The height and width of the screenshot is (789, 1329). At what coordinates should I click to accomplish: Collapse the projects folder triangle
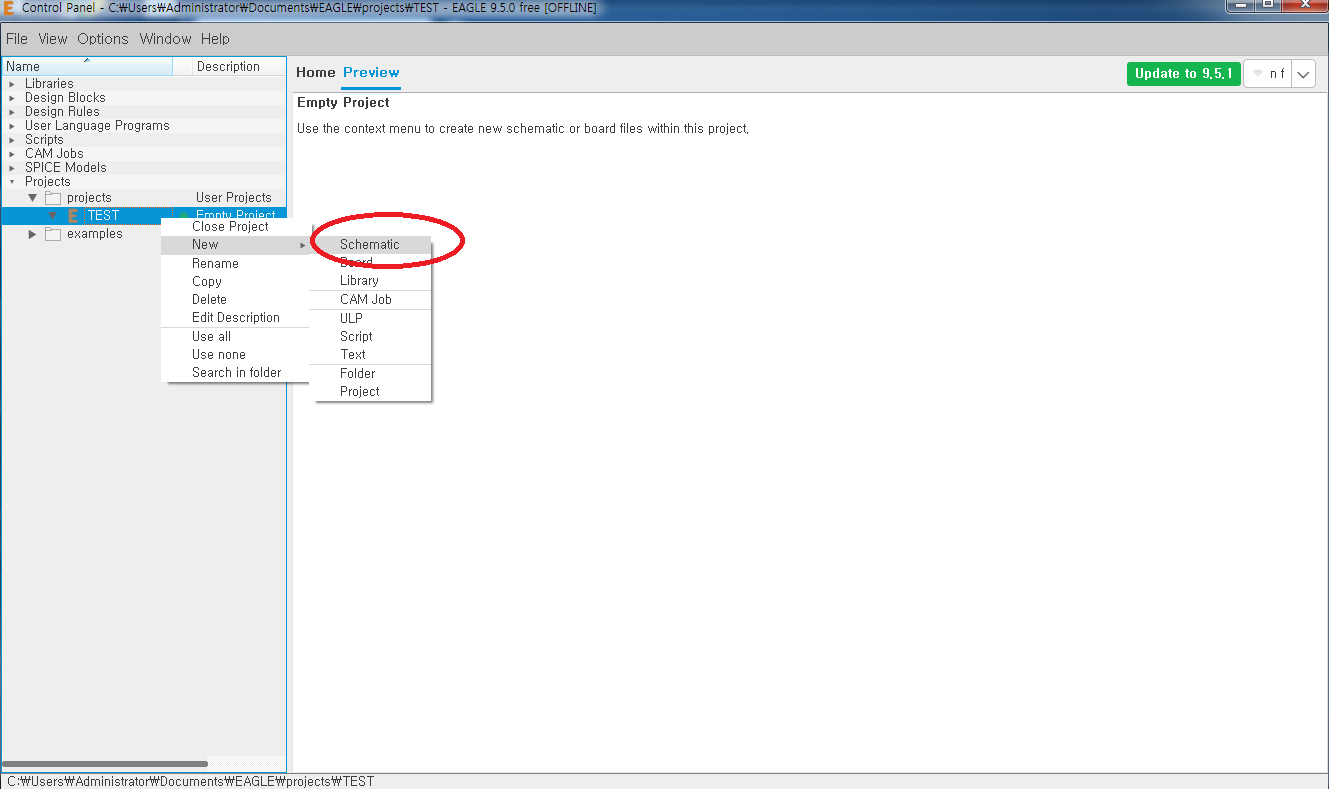click(33, 198)
